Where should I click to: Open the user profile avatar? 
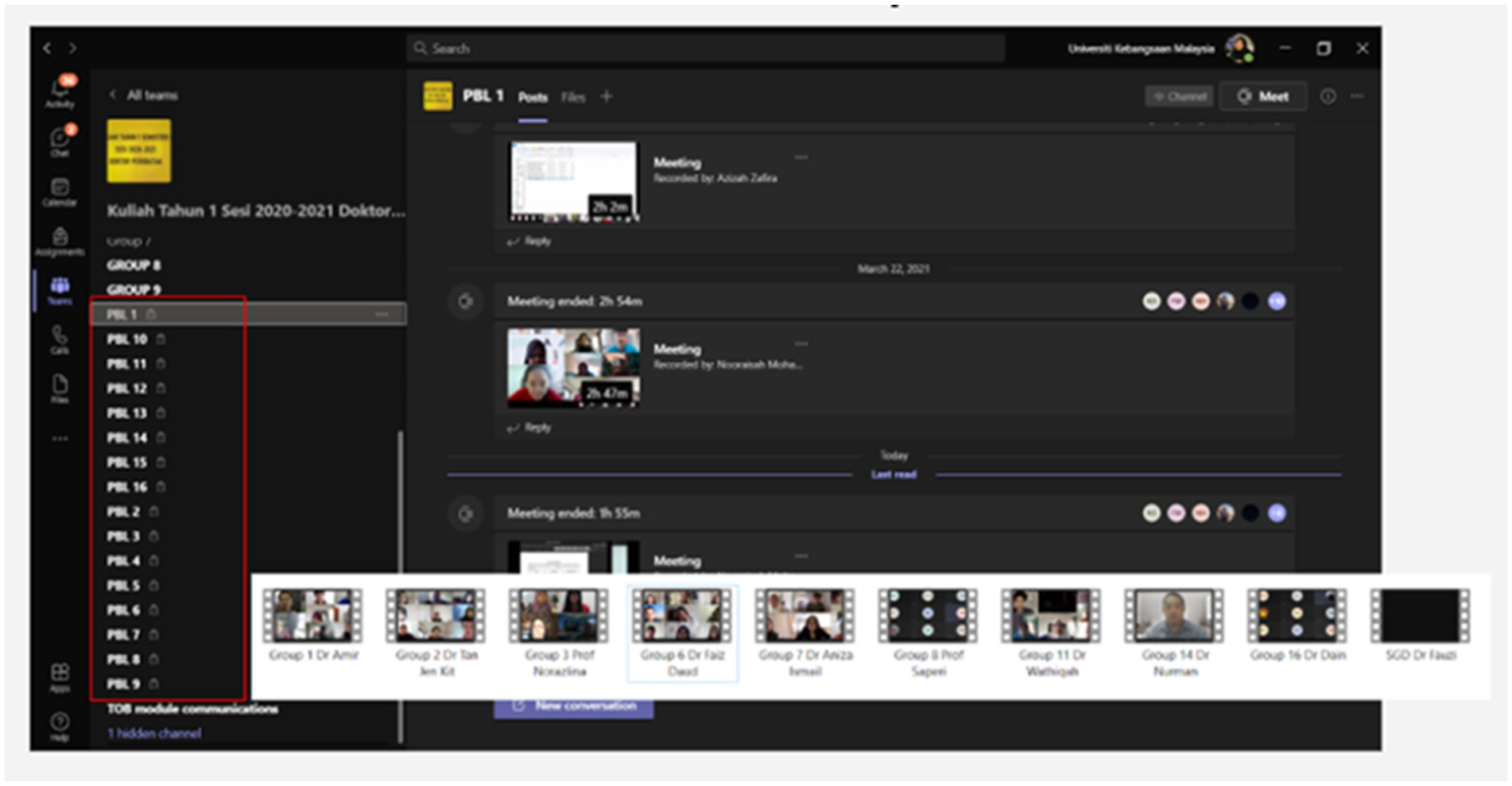pyautogui.click(x=1239, y=48)
